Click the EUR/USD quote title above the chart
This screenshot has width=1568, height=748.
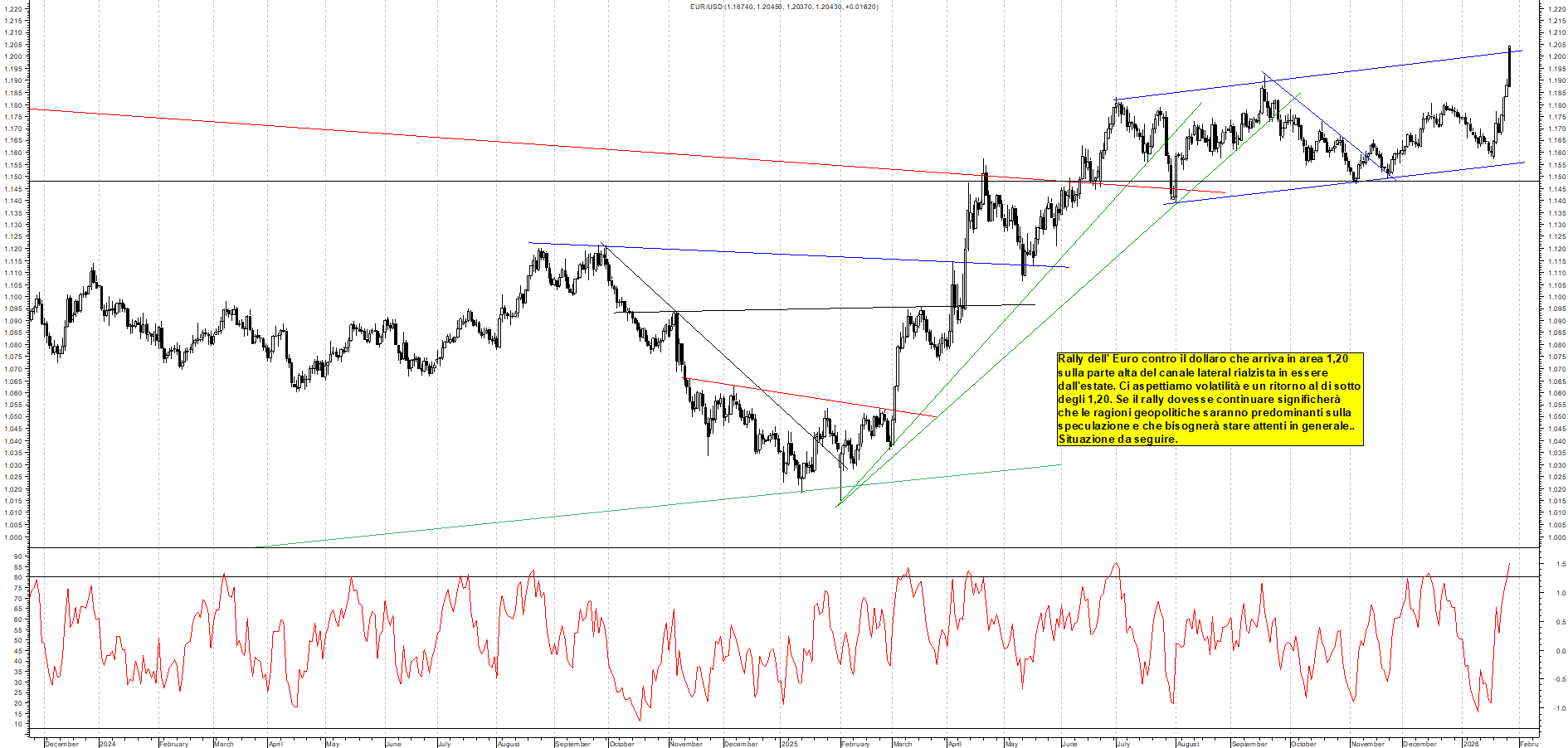coord(780,7)
